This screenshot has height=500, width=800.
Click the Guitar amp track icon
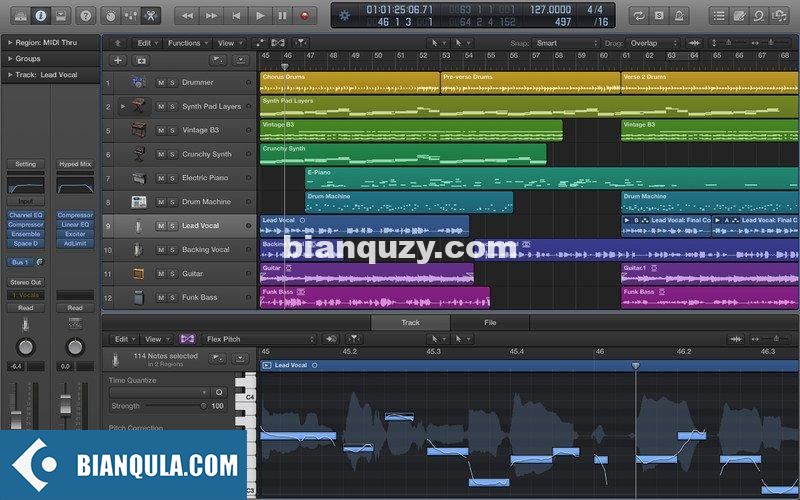(x=139, y=274)
